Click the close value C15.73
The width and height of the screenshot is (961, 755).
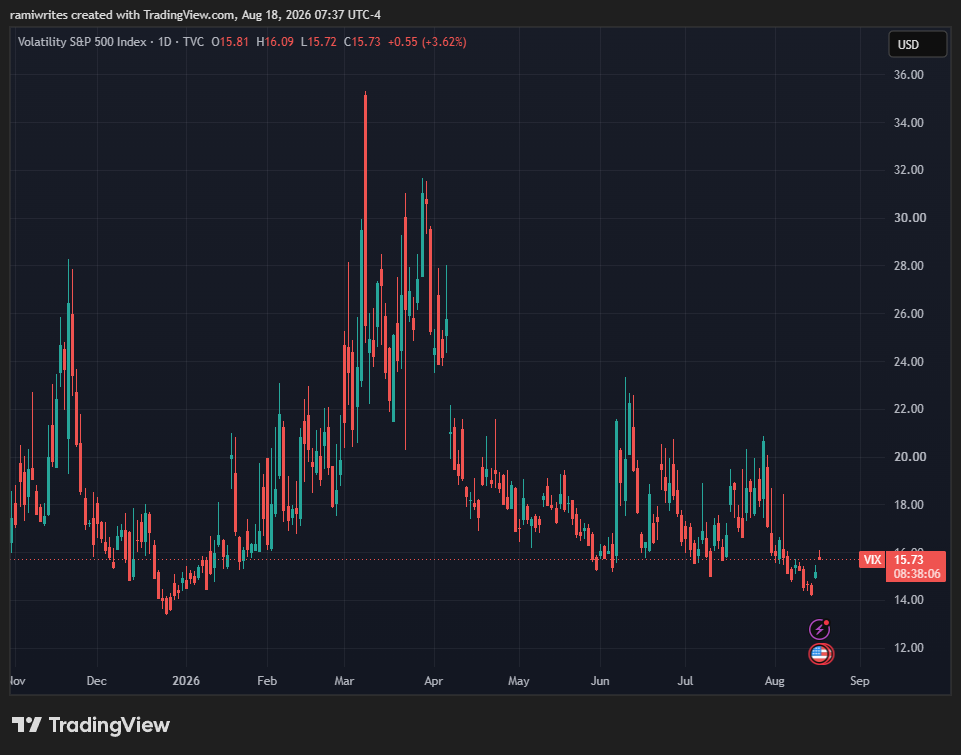tap(362, 42)
